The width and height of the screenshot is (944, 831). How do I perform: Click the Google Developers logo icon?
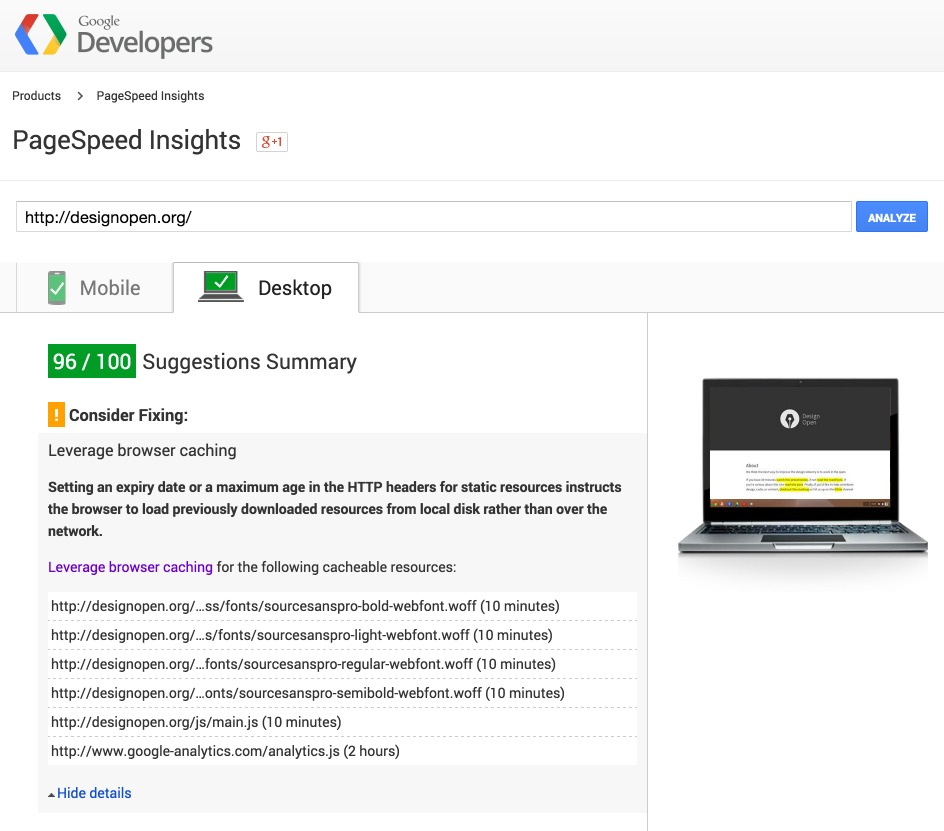41,34
